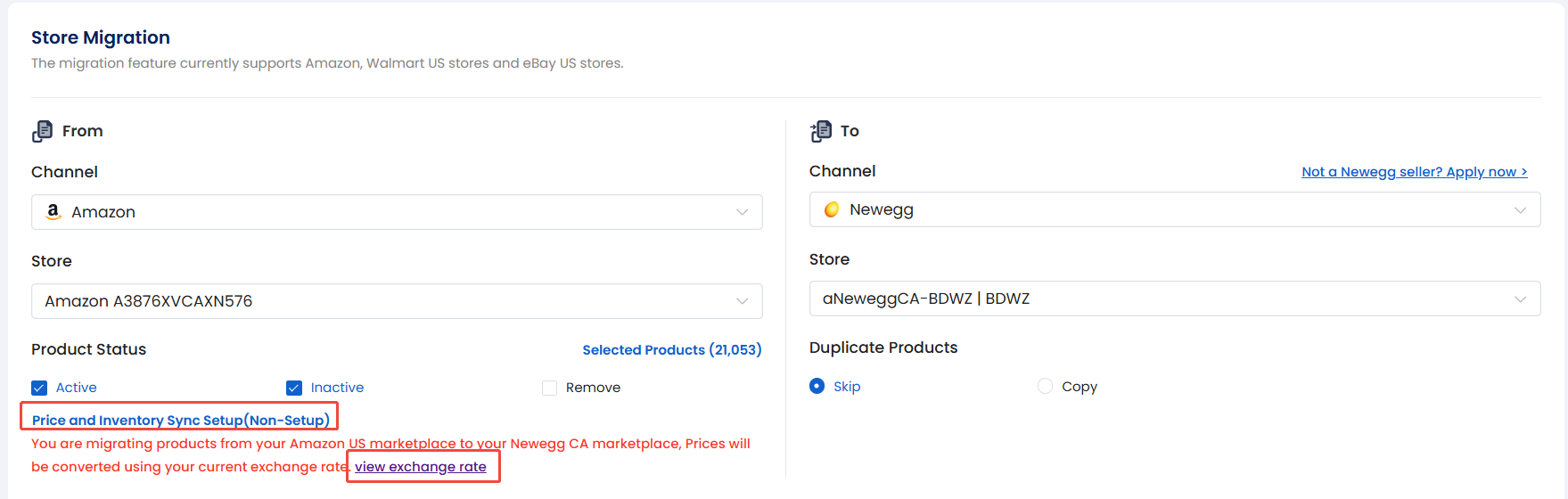
Task: Select the Skip duplicate products option
Action: [x=817, y=386]
